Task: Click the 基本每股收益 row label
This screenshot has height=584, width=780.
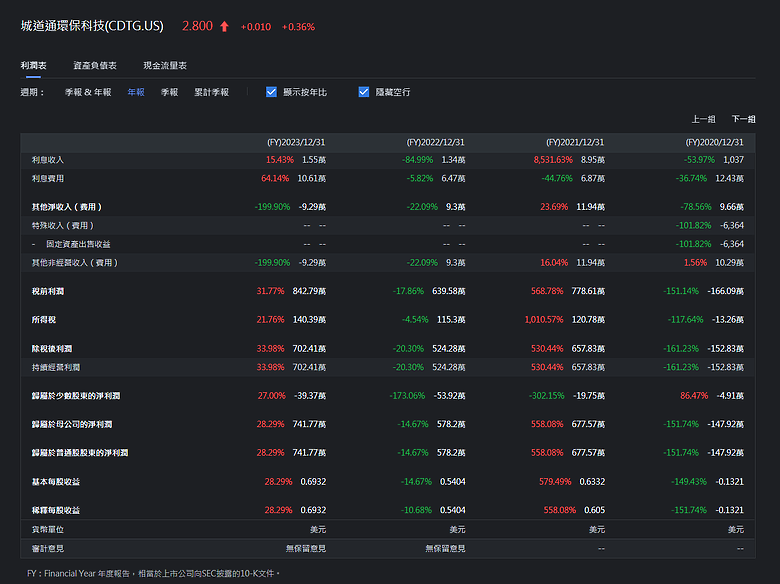Action: tap(56, 482)
